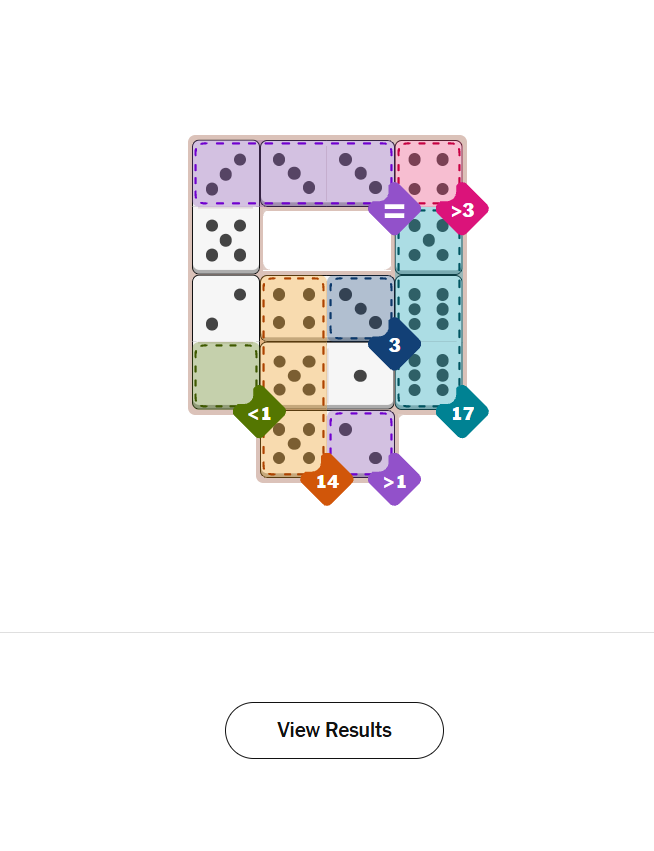654x851 pixels.
Task: Select the purple greater-than-1 badge
Action: coord(394,481)
